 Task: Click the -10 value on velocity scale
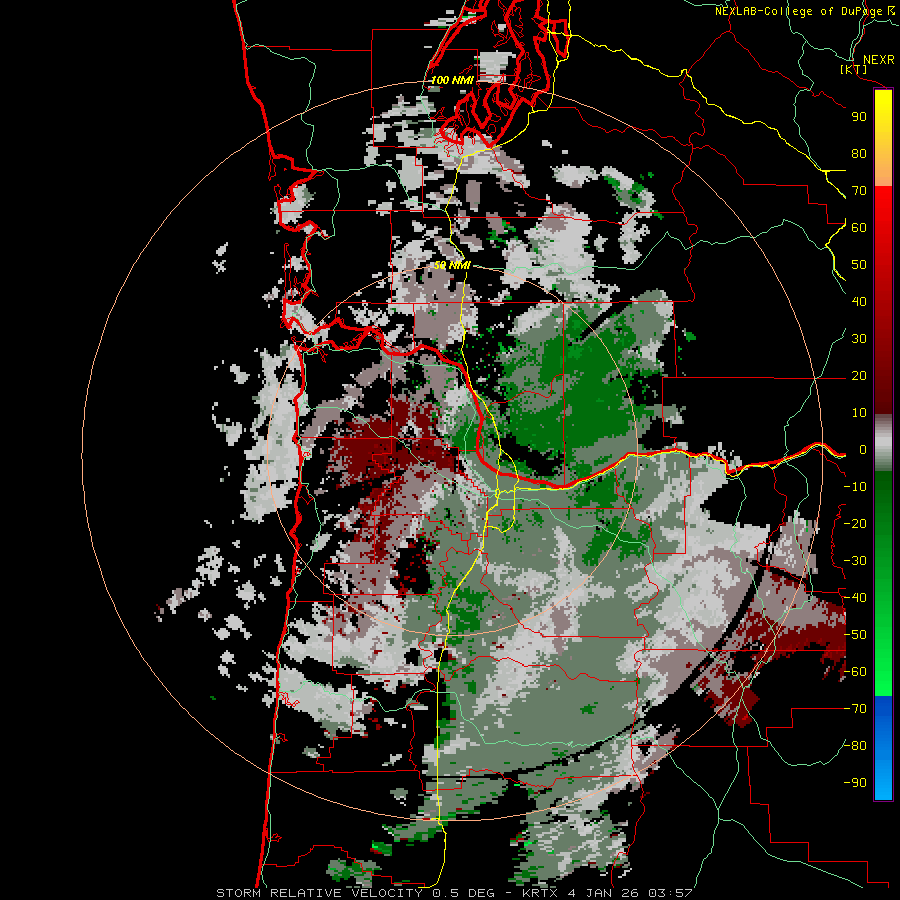click(855, 487)
